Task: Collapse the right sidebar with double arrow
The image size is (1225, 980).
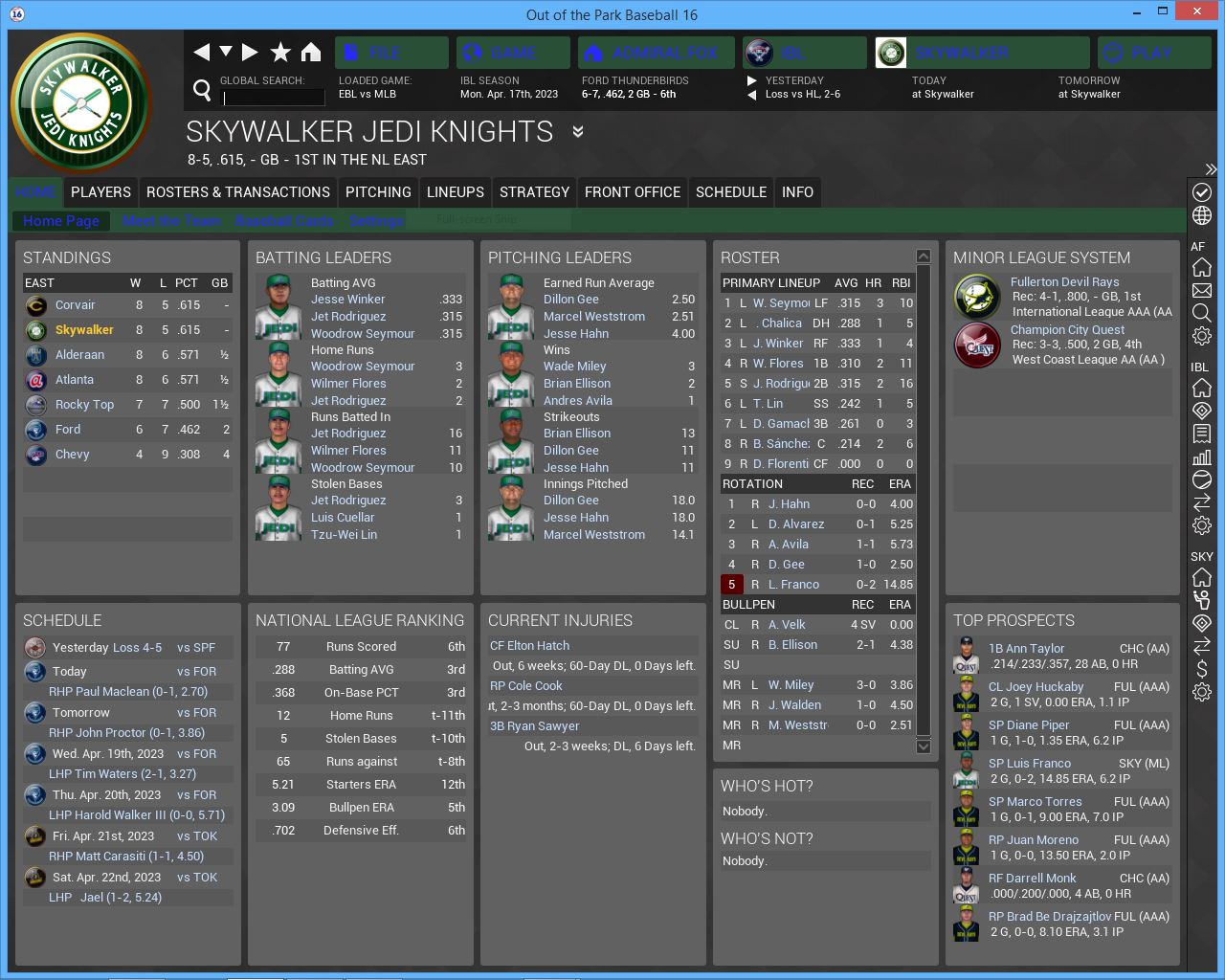Action: coord(1211,169)
